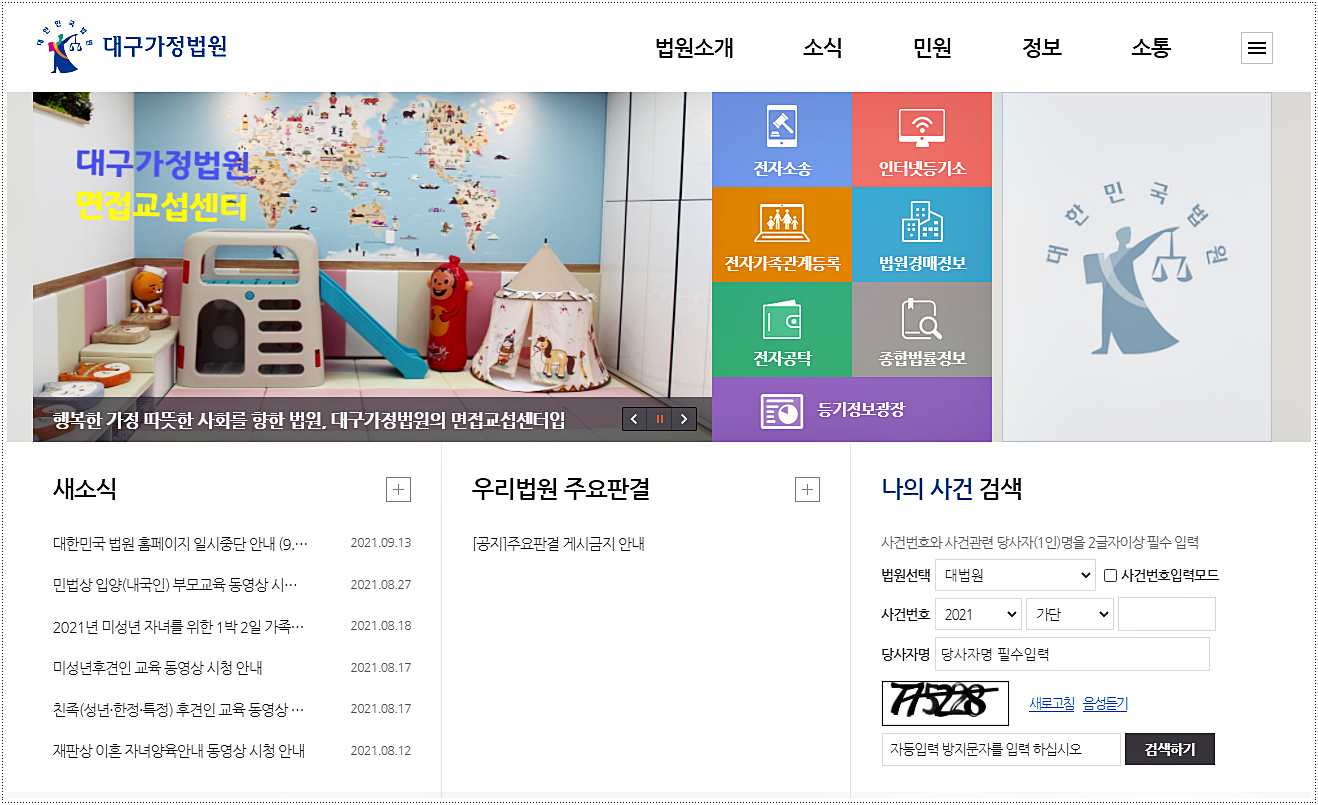
Task: Click the 당사자명 필수입력 field
Action: click(x=1072, y=654)
